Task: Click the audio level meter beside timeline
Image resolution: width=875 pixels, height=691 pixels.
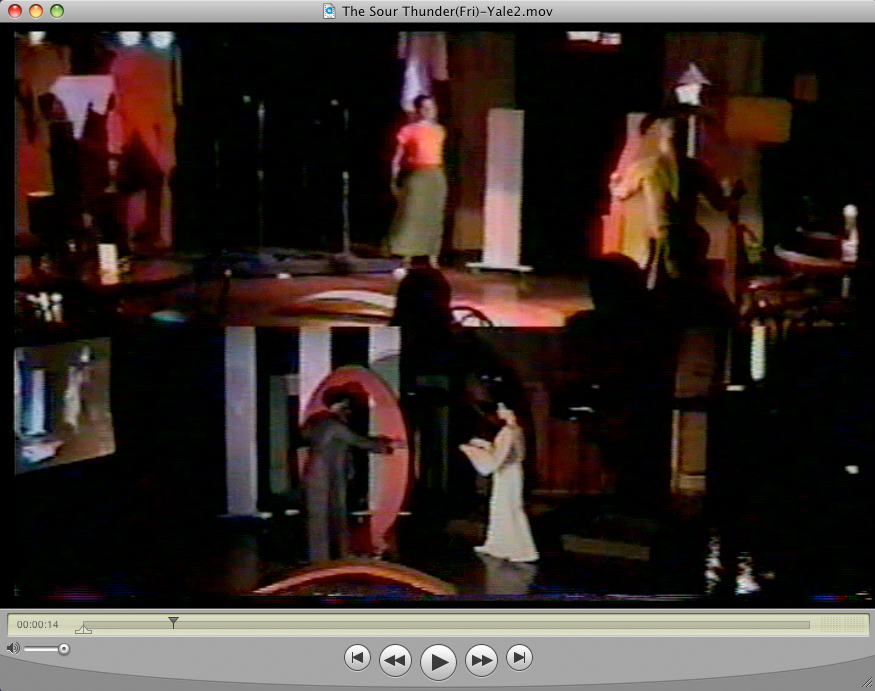Action: [x=844, y=625]
